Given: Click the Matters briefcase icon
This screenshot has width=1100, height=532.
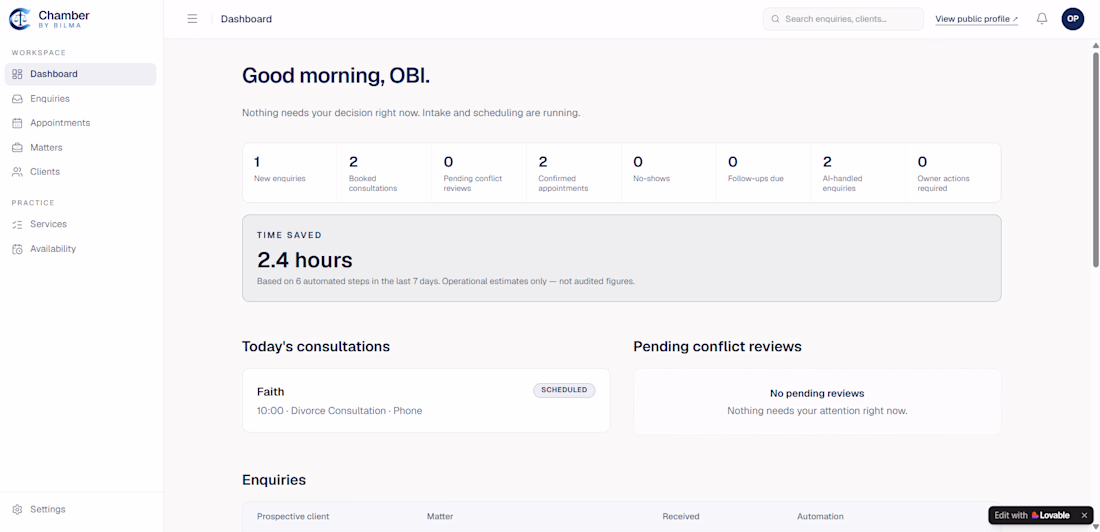Looking at the screenshot, I should (x=18, y=147).
